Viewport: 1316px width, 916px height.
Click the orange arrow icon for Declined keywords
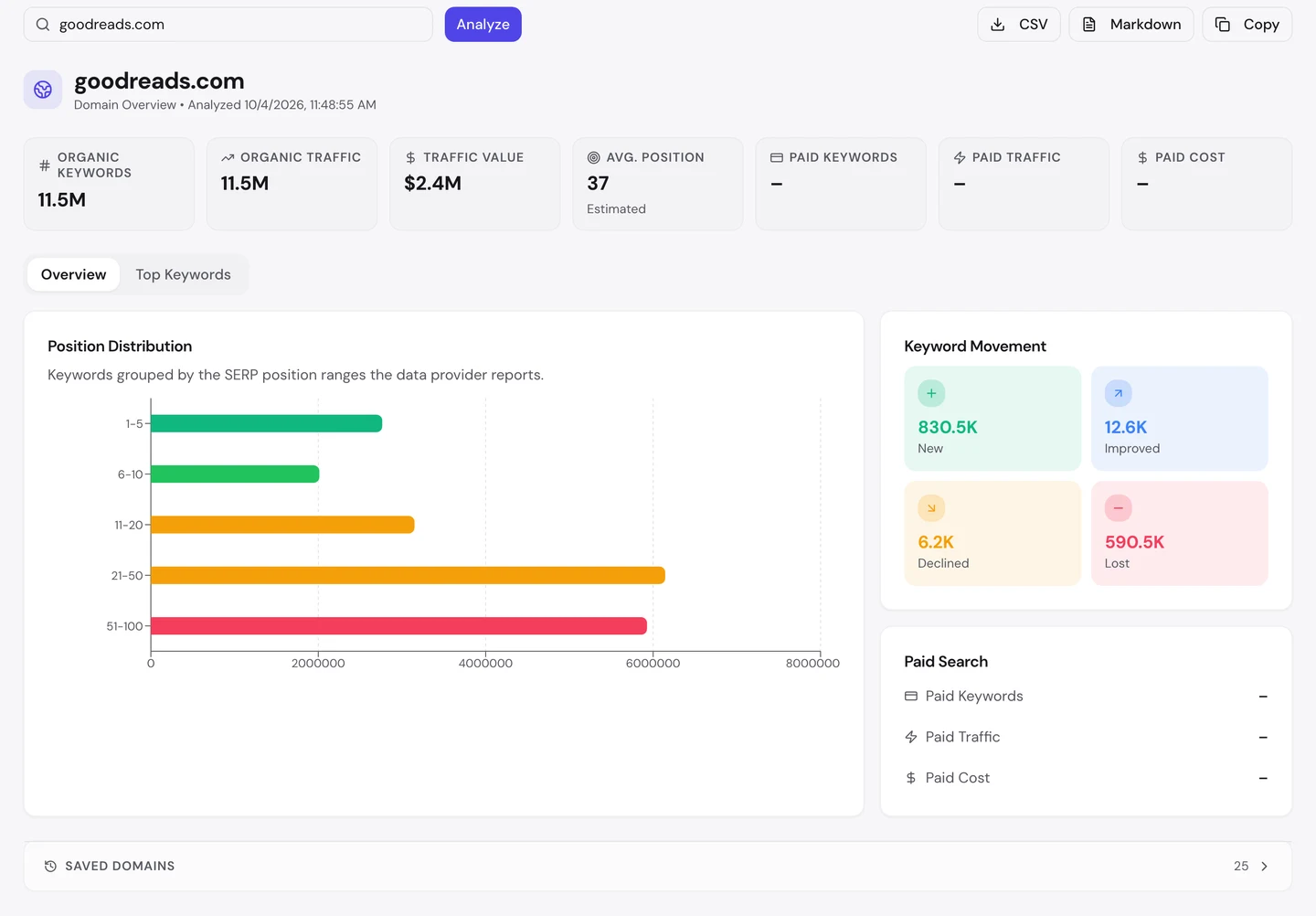[931, 508]
